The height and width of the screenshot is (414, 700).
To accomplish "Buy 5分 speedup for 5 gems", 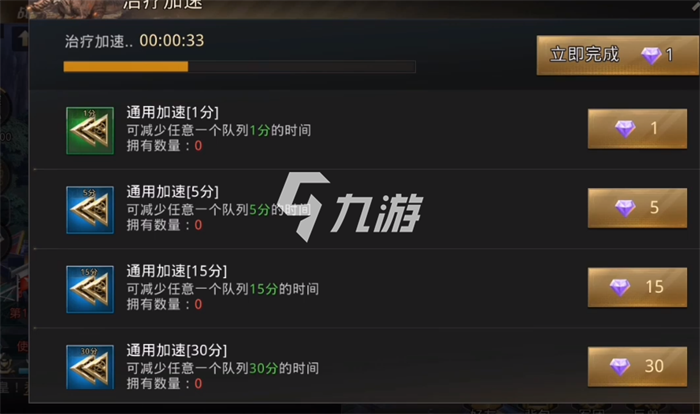I will [637, 208].
